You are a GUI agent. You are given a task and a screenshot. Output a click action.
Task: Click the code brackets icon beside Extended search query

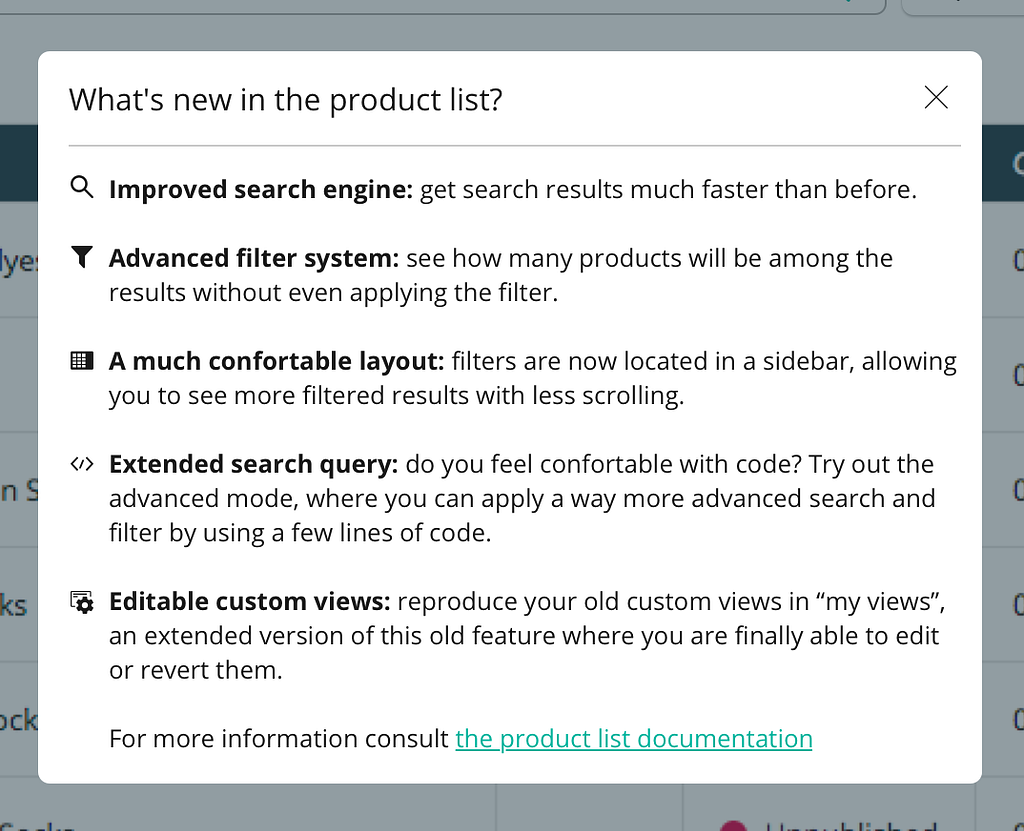82,464
